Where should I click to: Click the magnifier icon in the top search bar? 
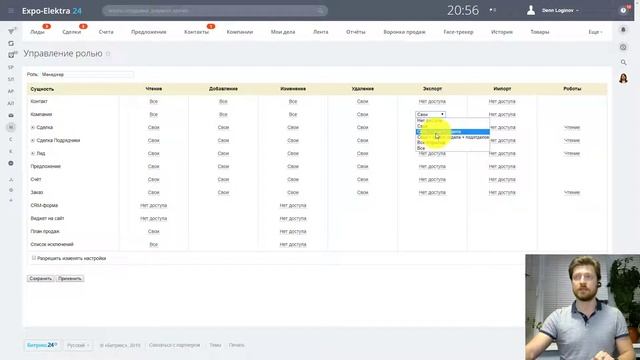(x=321, y=11)
